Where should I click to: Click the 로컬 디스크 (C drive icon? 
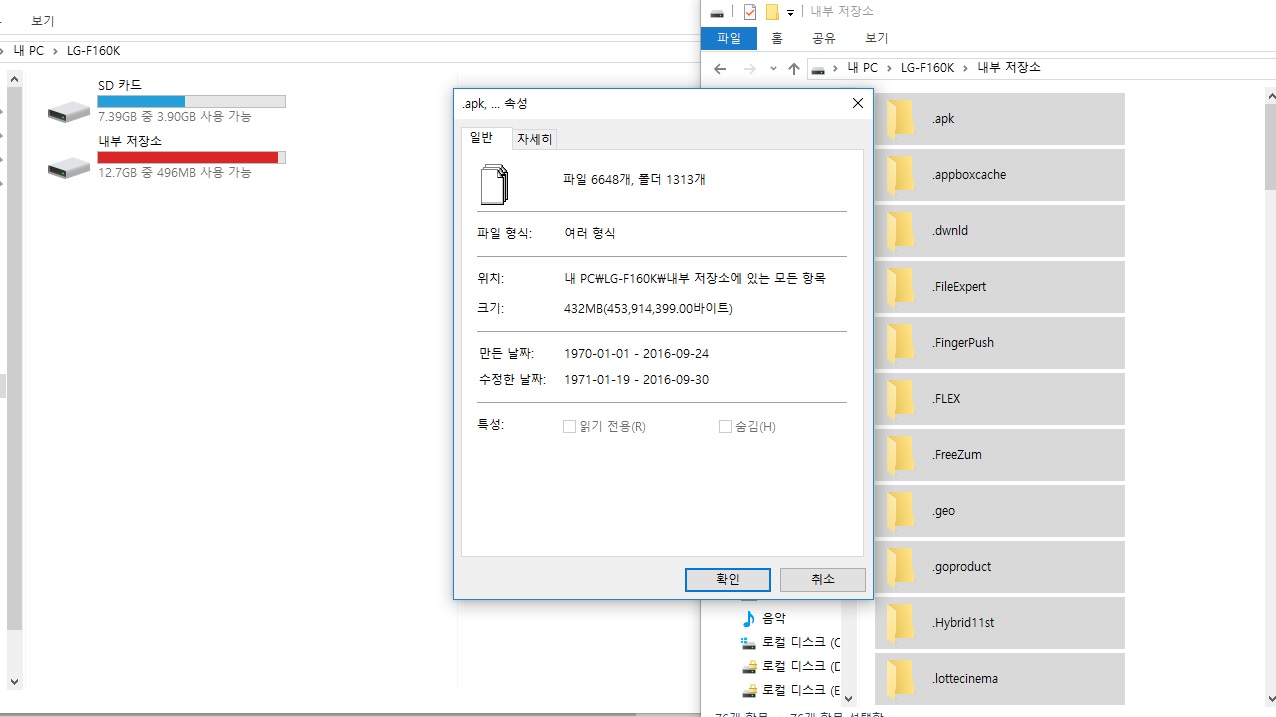[748, 642]
